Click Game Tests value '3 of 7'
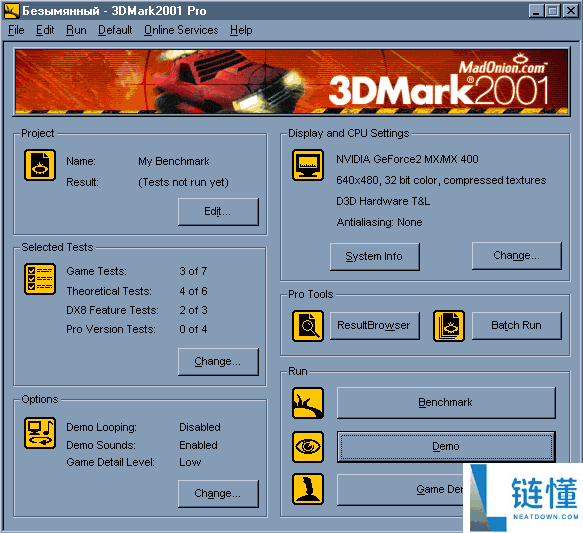 click(193, 271)
